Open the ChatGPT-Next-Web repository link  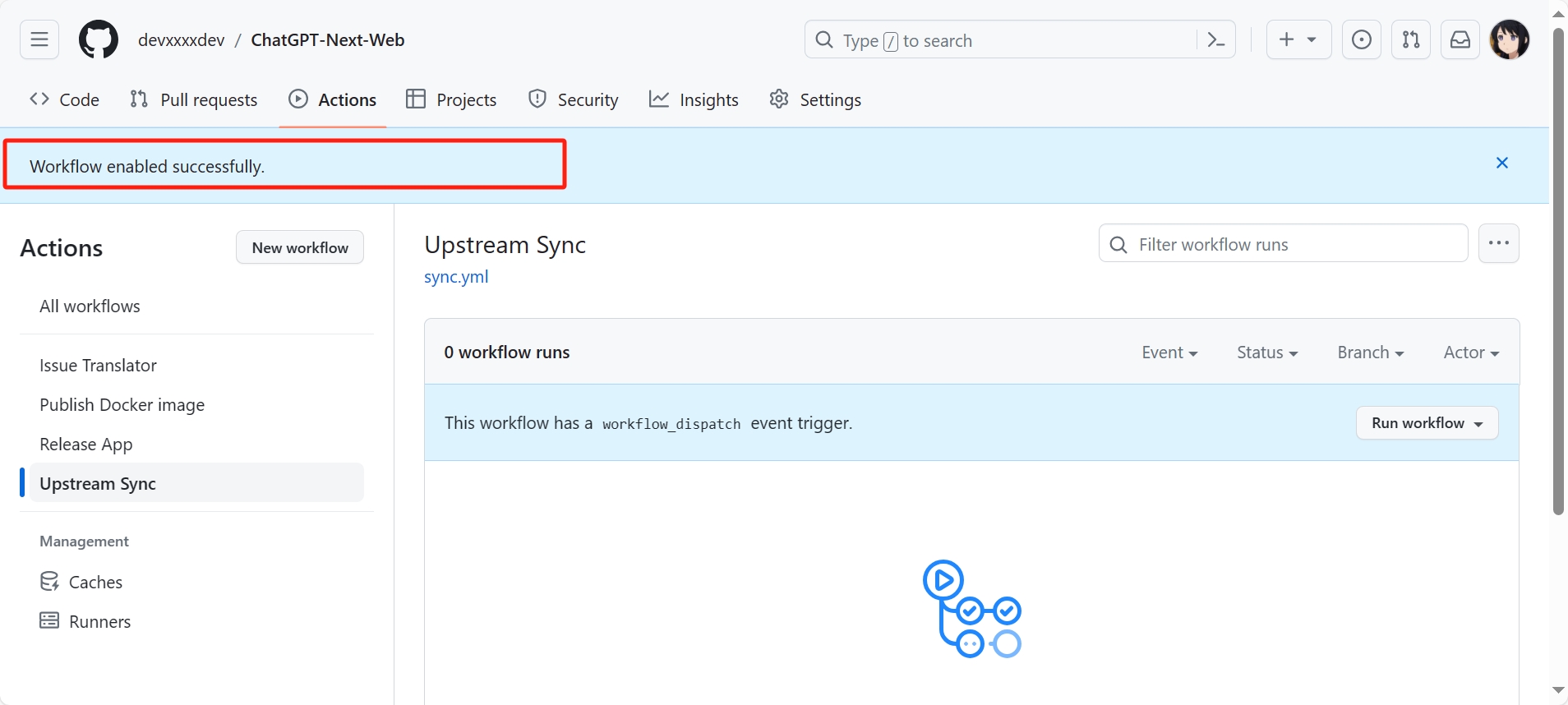[x=328, y=40]
